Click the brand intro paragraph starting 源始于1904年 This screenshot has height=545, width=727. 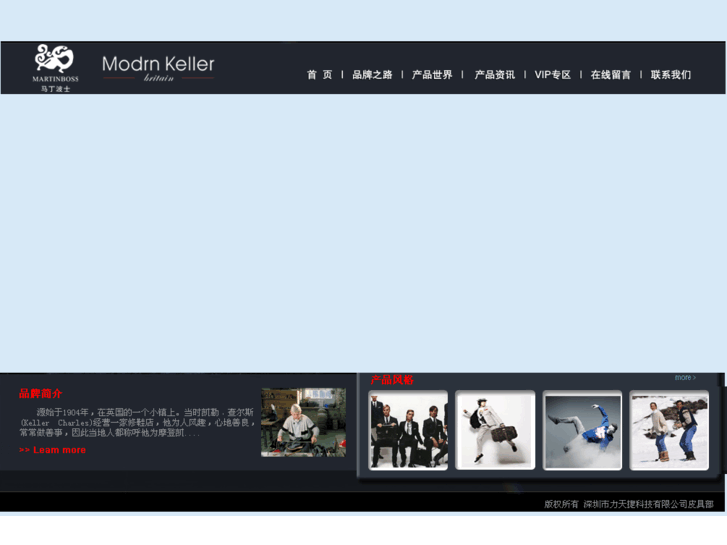(x=137, y=423)
